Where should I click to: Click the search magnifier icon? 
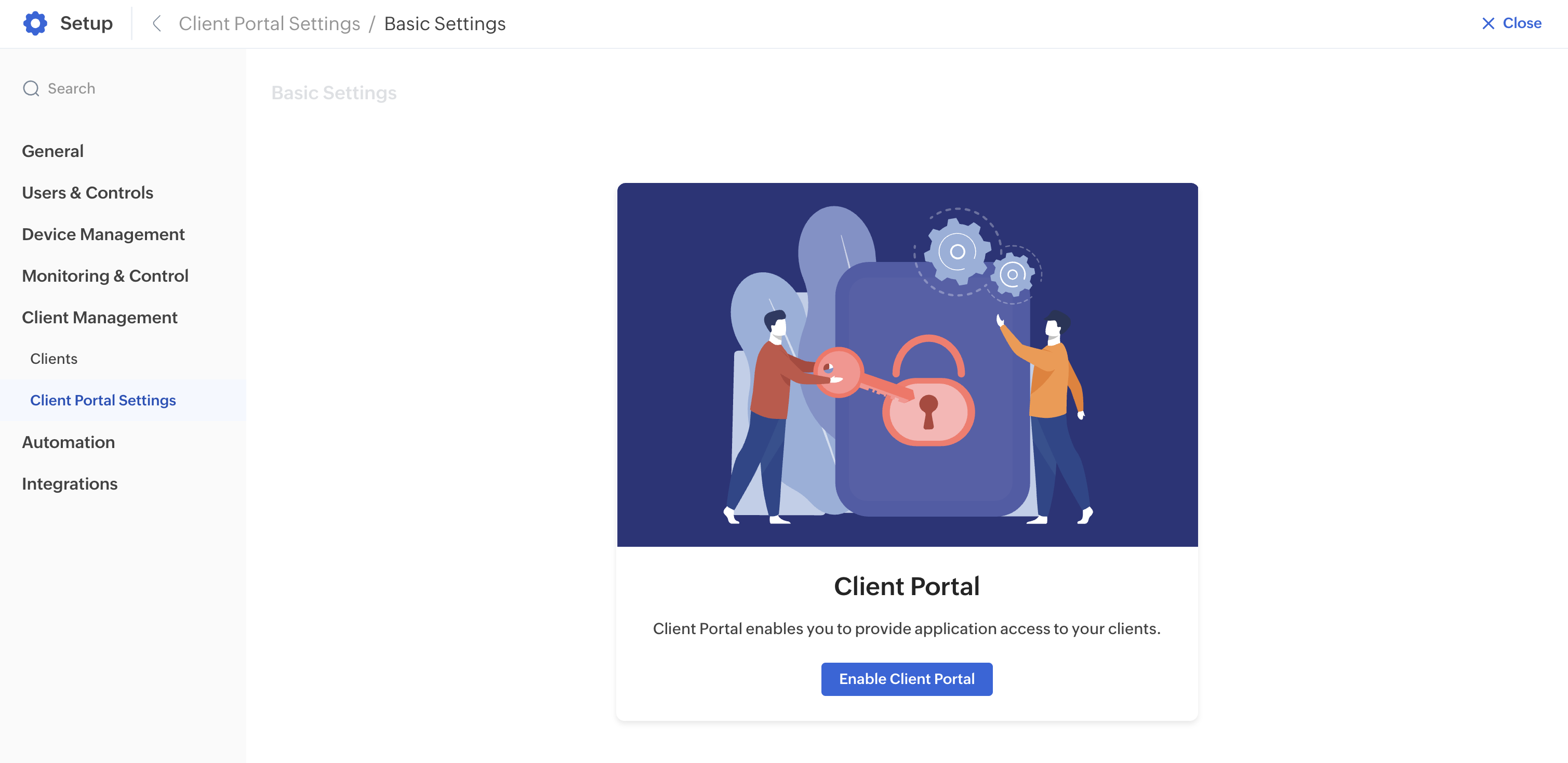31,89
